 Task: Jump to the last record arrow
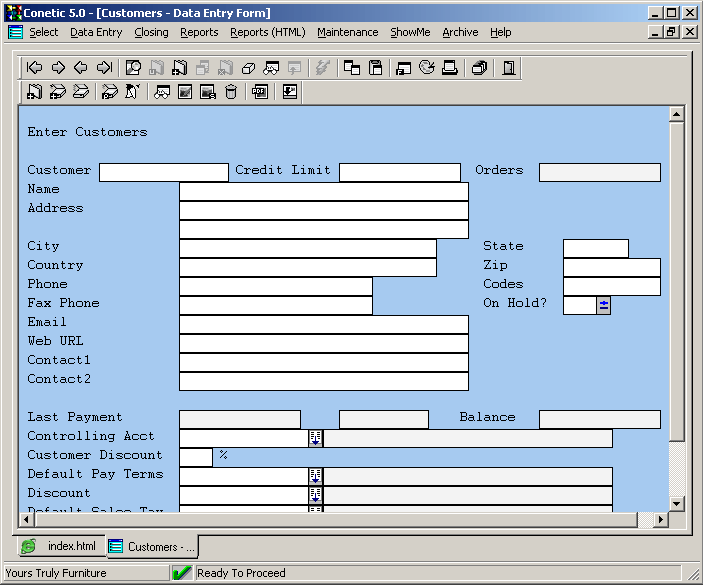[x=104, y=68]
